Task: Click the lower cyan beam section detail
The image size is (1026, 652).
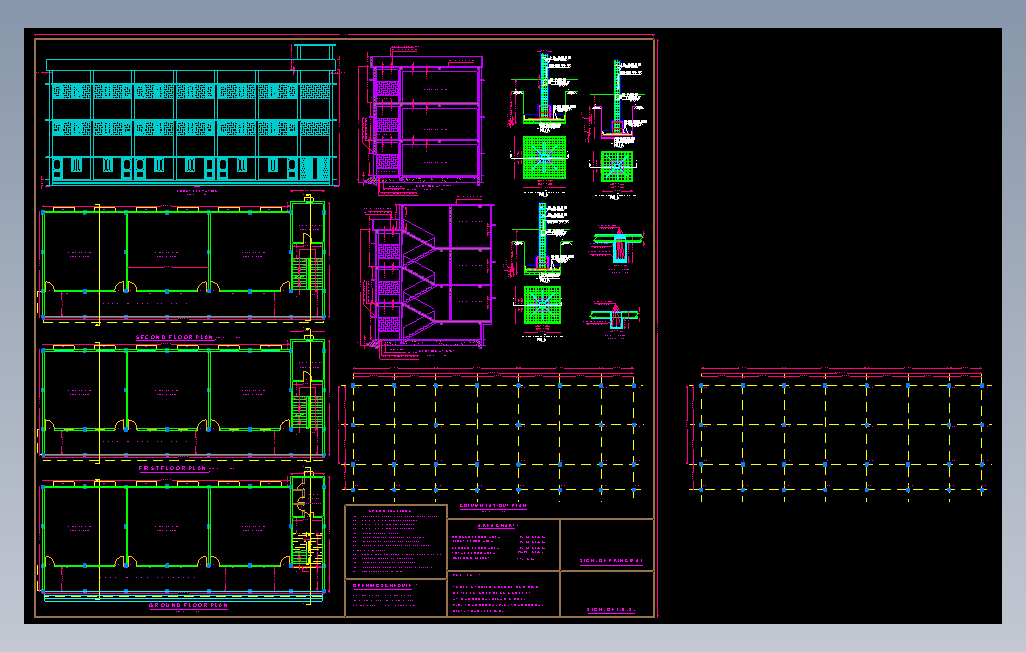Action: click(614, 317)
